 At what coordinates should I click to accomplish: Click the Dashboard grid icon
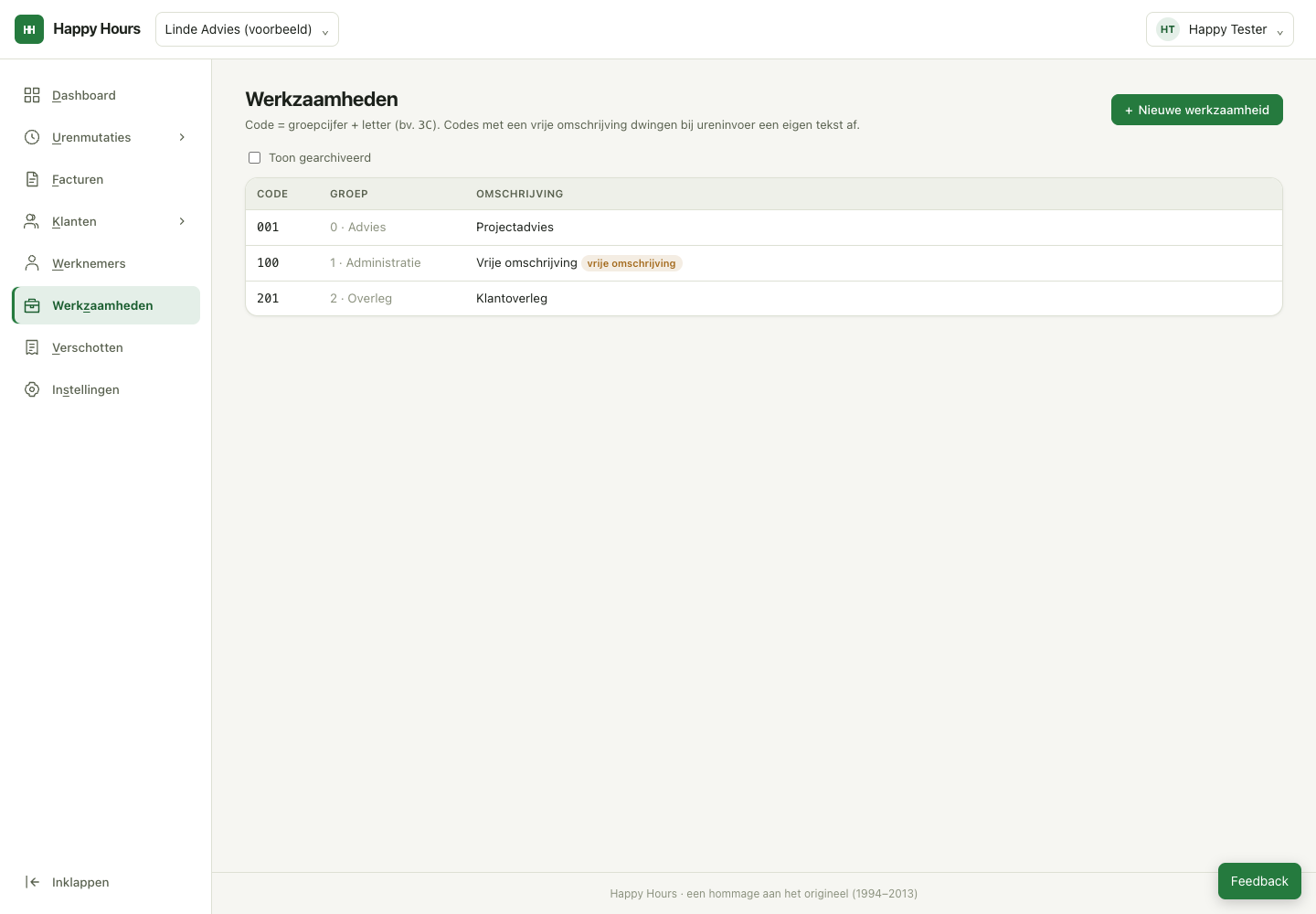[32, 95]
